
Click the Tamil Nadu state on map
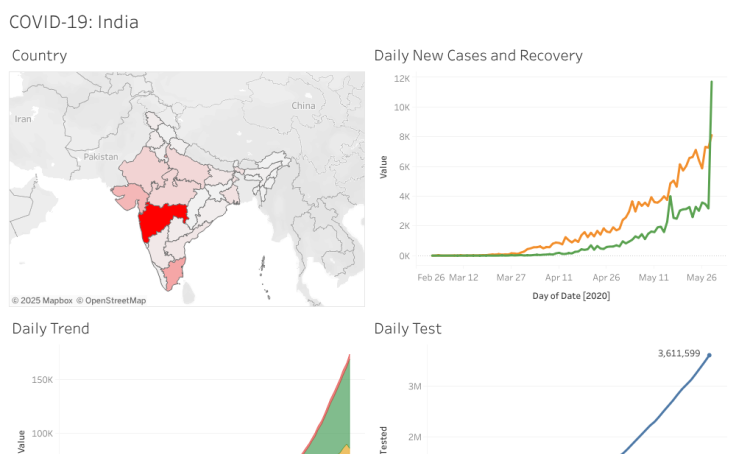coord(175,271)
